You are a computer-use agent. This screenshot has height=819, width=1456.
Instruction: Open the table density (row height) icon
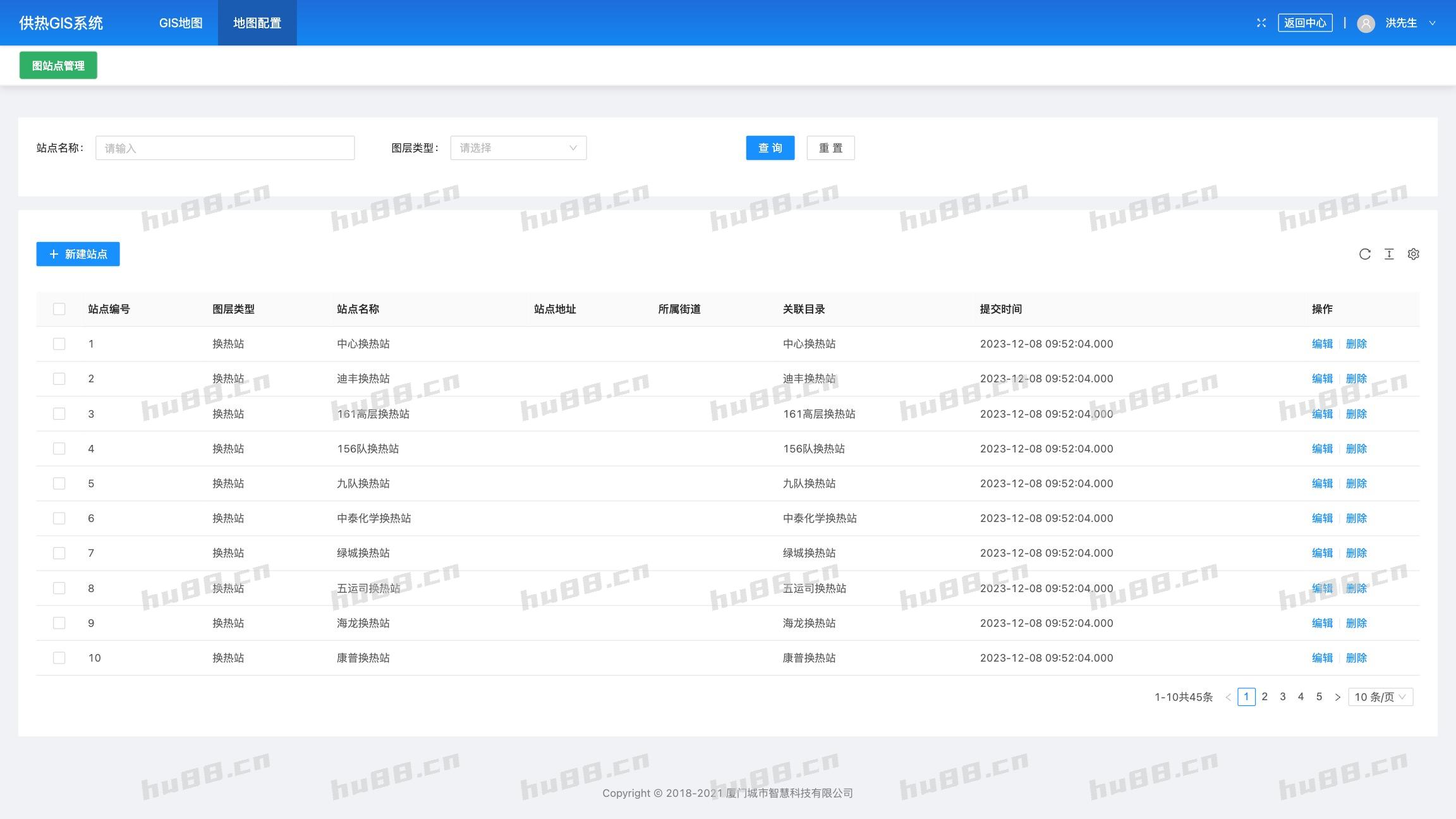click(1389, 254)
